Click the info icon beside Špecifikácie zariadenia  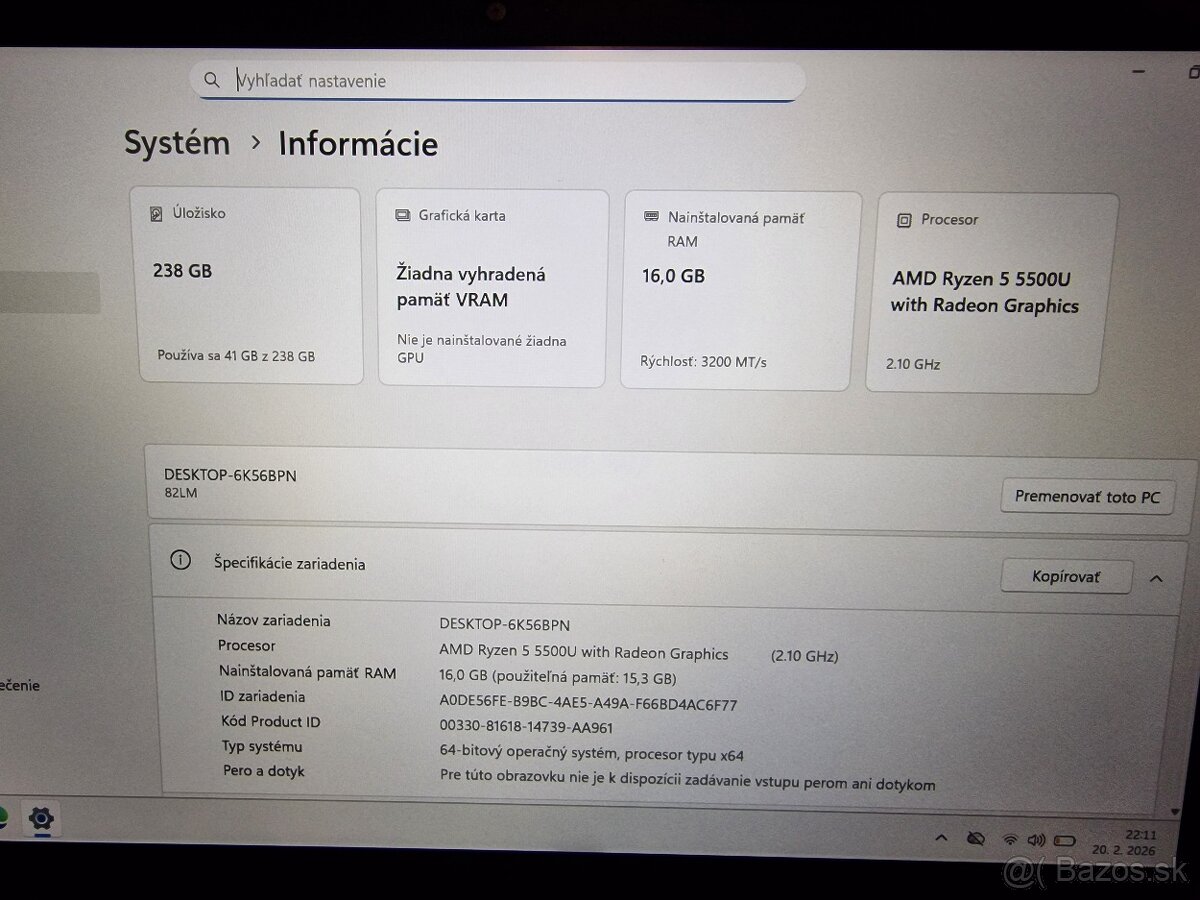pos(180,561)
